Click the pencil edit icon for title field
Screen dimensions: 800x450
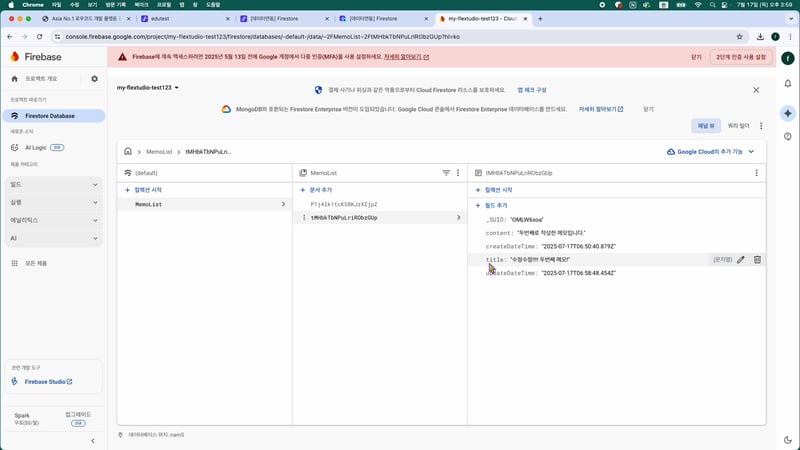point(741,259)
